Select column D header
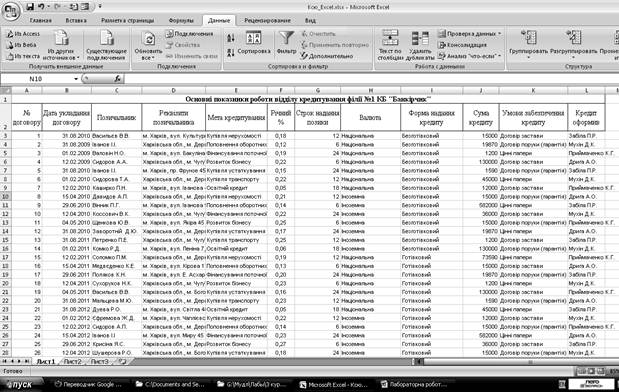 173,90
